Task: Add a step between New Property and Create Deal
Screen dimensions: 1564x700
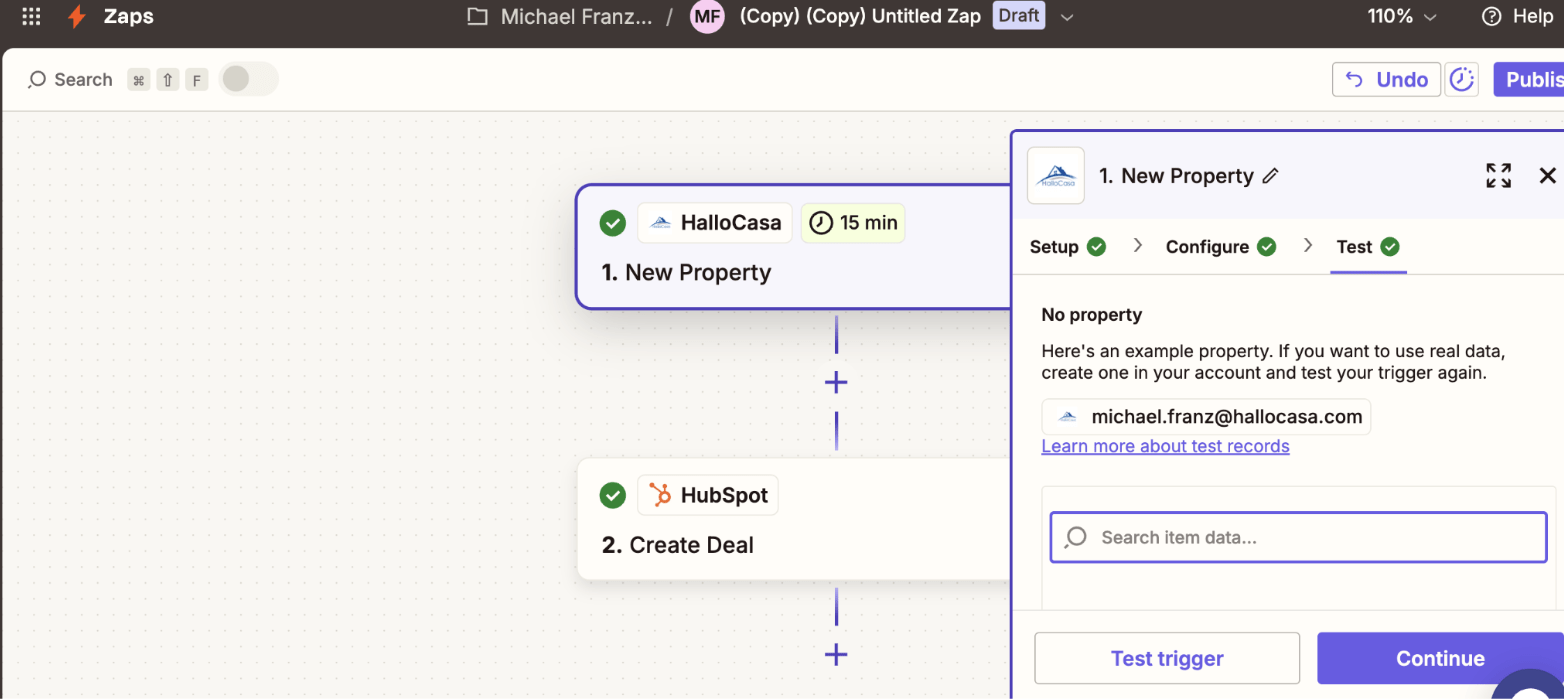Action: pyautogui.click(x=836, y=382)
